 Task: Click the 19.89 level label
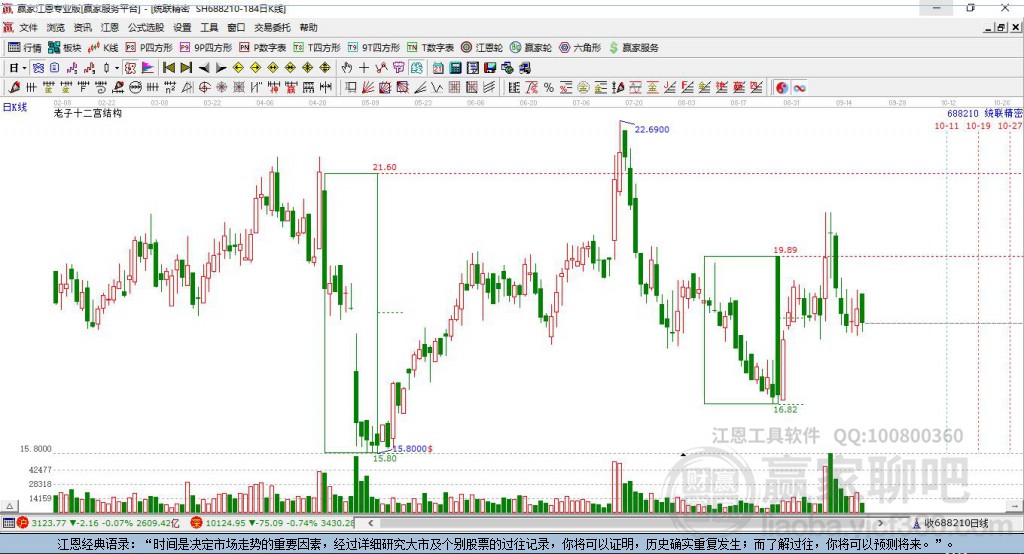pyautogui.click(x=785, y=250)
